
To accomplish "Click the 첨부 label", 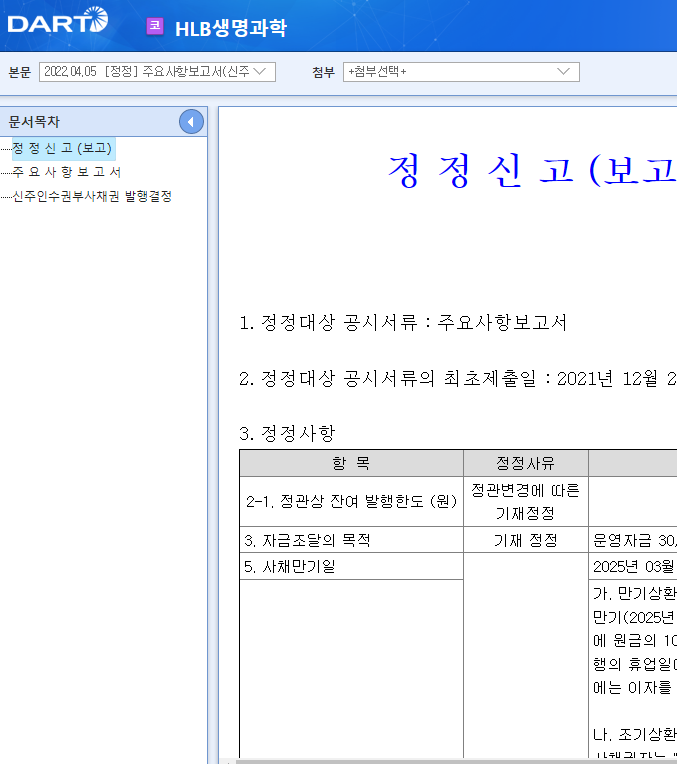I will (x=324, y=72).
